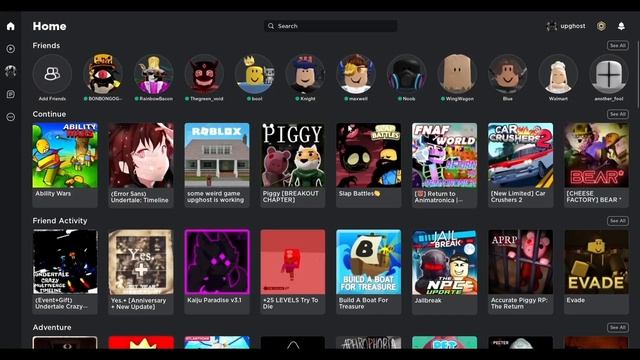This screenshot has height=360, width=640.
Task: Click See All for Continue
Action: click(618, 114)
